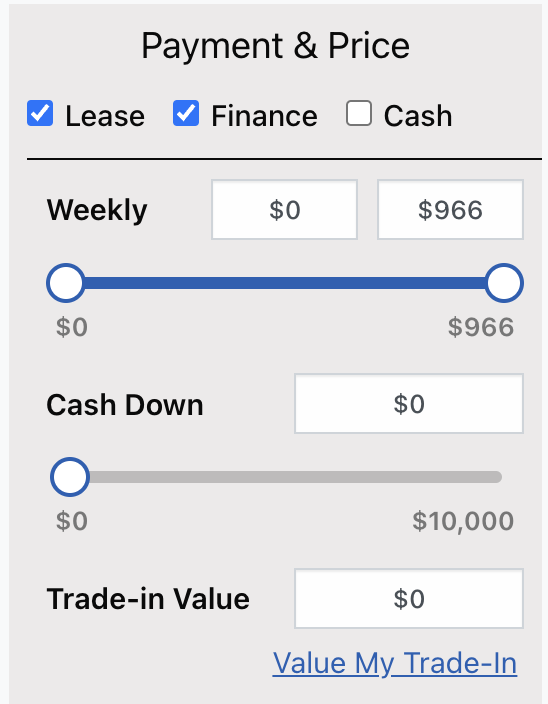Select the Cash Down slider handle
548x704 pixels.
pyautogui.click(x=70, y=477)
